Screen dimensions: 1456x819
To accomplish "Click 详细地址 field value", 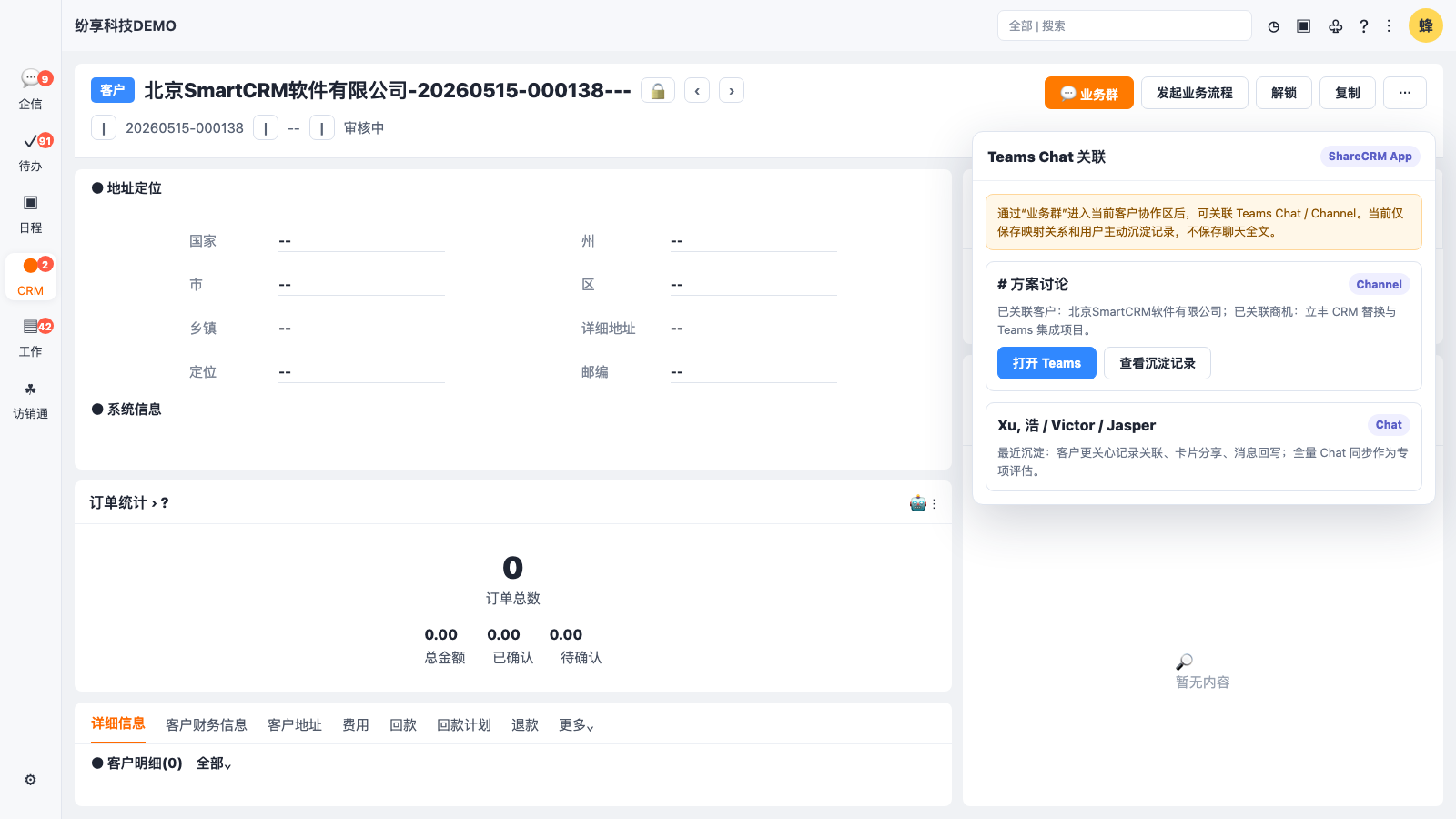I will (753, 329).
